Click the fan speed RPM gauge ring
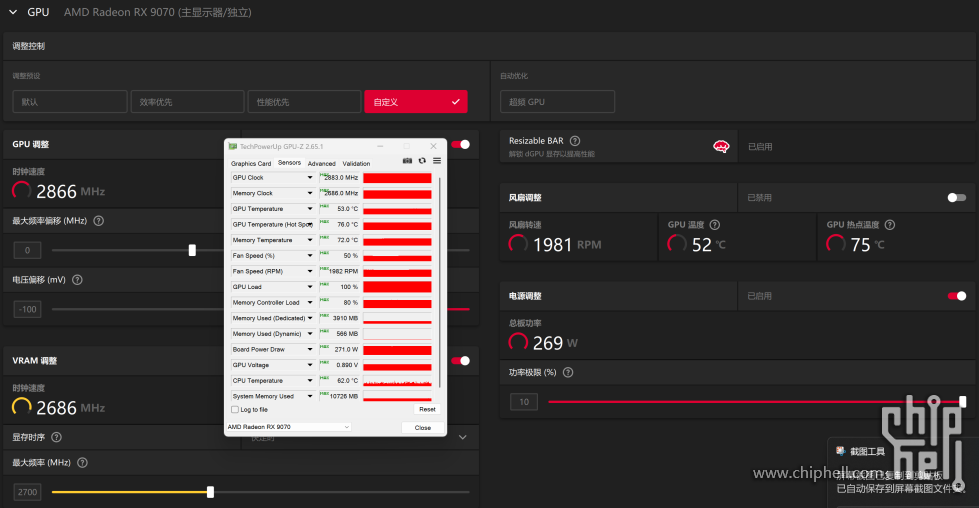This screenshot has height=508, width=979. pyautogui.click(x=518, y=244)
